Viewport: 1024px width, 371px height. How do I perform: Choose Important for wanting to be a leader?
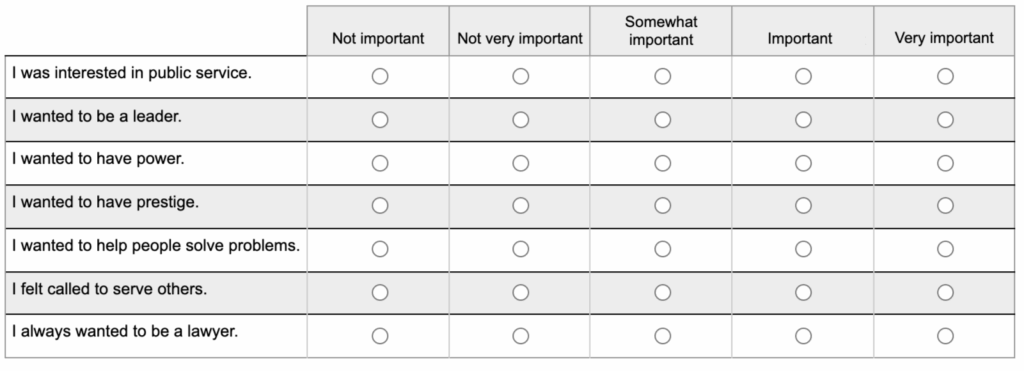[803, 120]
